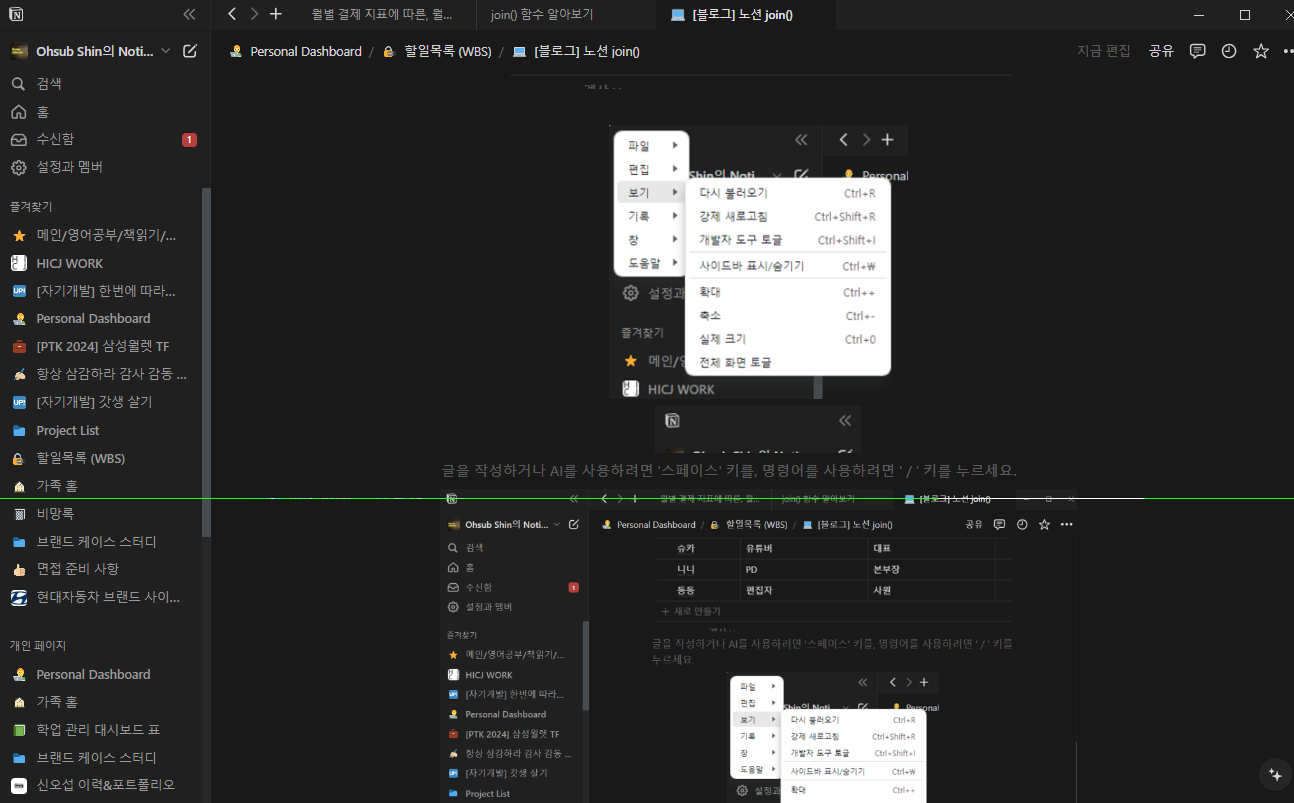Go to Personal Dashboard in the breadcrumb
This screenshot has width=1294, height=803.
[295, 51]
